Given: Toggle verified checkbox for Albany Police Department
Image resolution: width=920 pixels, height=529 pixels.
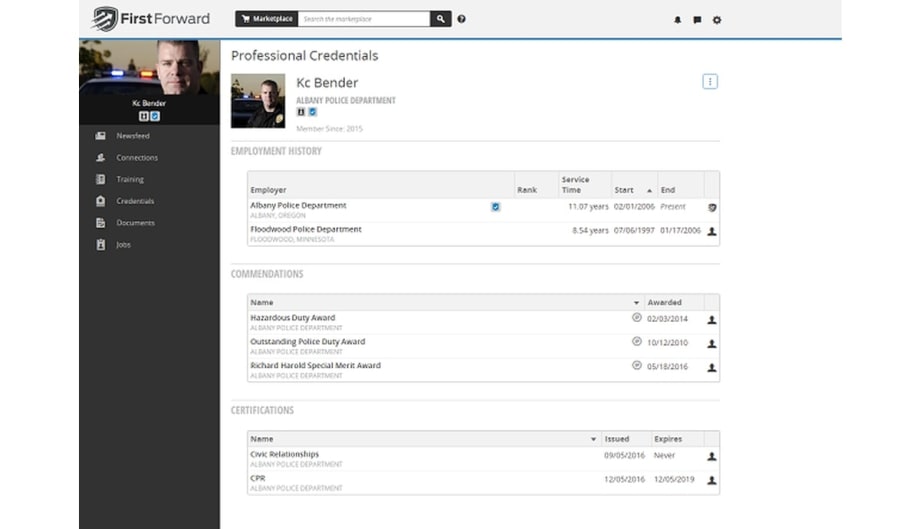Looking at the screenshot, I should tap(496, 207).
